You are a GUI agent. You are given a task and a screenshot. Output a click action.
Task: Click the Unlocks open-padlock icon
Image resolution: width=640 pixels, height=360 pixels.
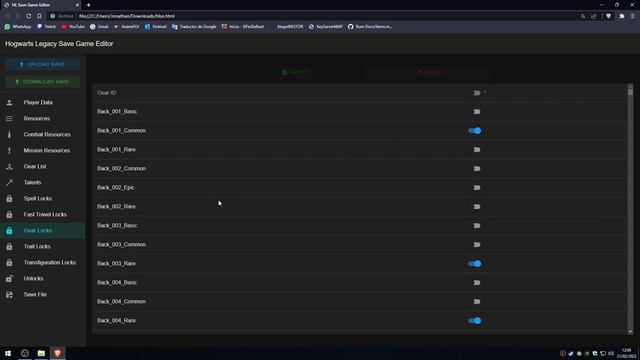pos(9,278)
